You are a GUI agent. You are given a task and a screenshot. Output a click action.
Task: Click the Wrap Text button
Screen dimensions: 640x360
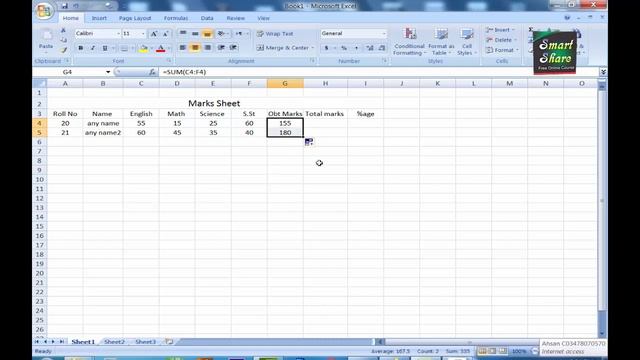275,34
